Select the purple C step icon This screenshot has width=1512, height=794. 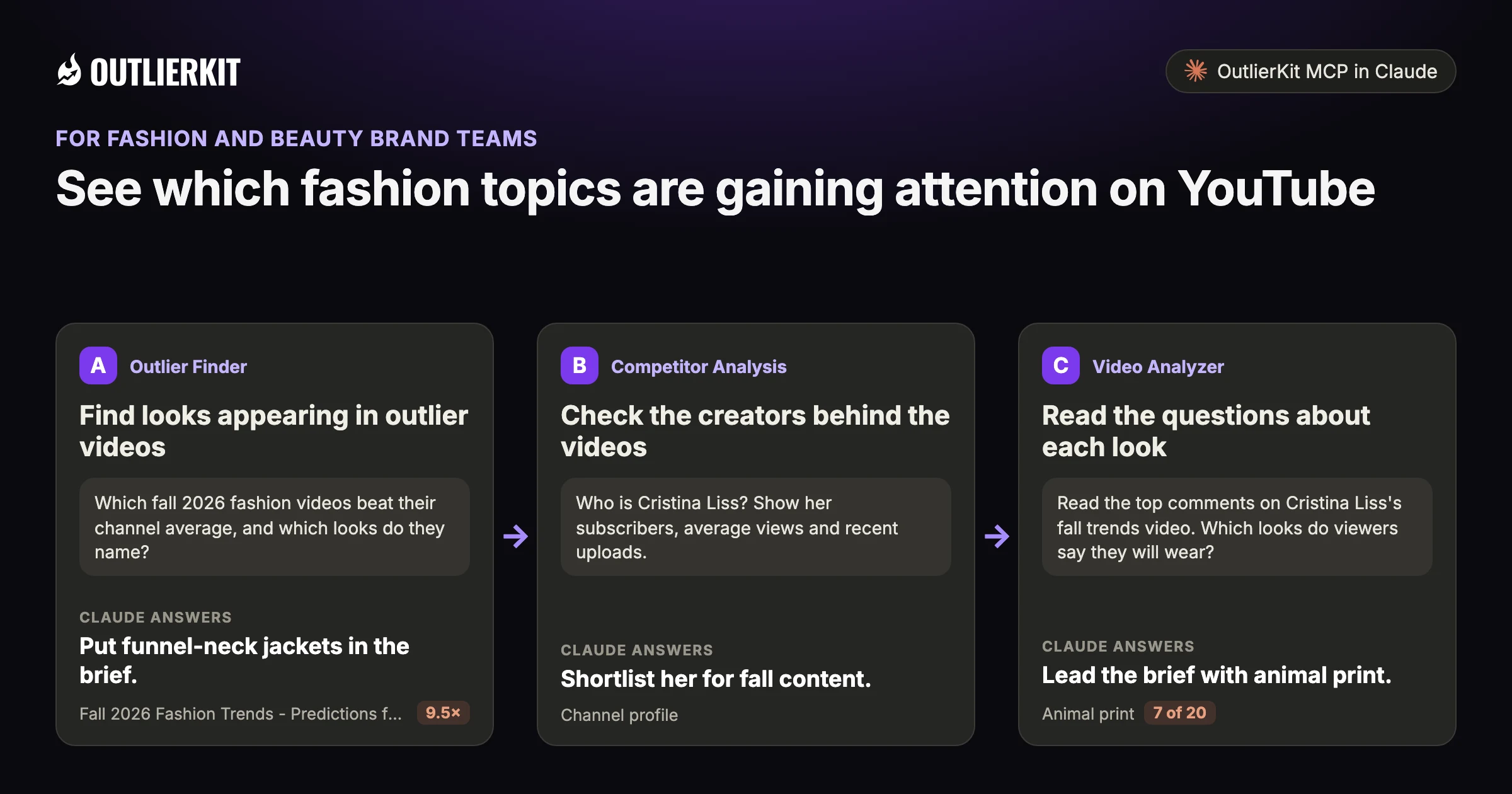point(1061,365)
